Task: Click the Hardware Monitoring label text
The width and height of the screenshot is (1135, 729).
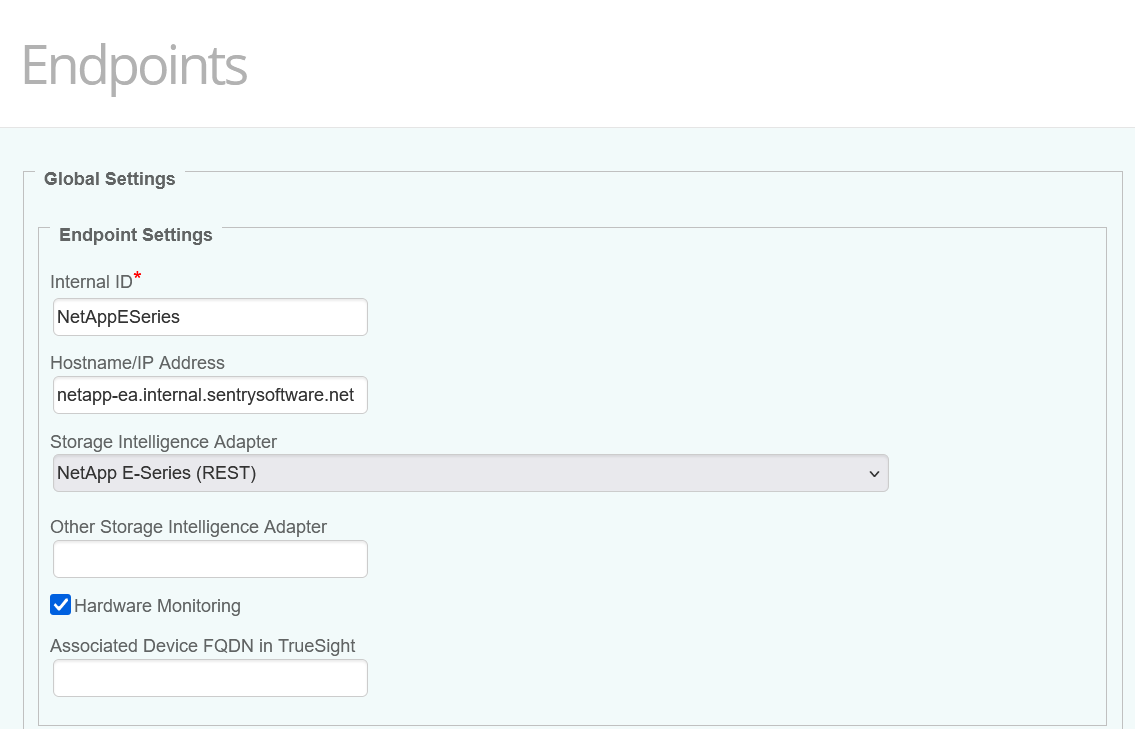Action: click(157, 605)
